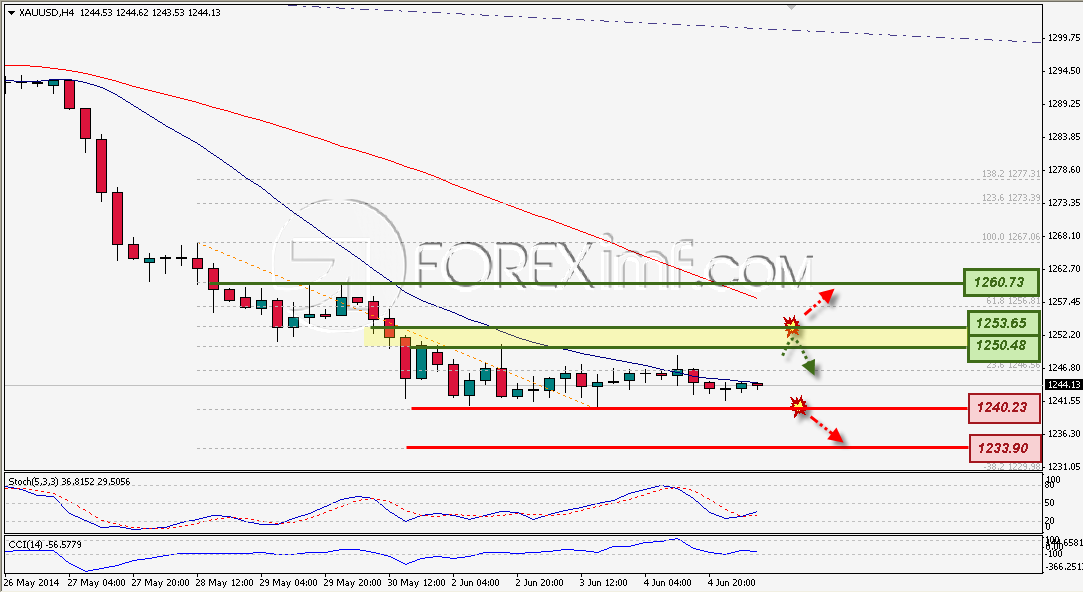Select the 1250.48 green price label

pos(1003,346)
